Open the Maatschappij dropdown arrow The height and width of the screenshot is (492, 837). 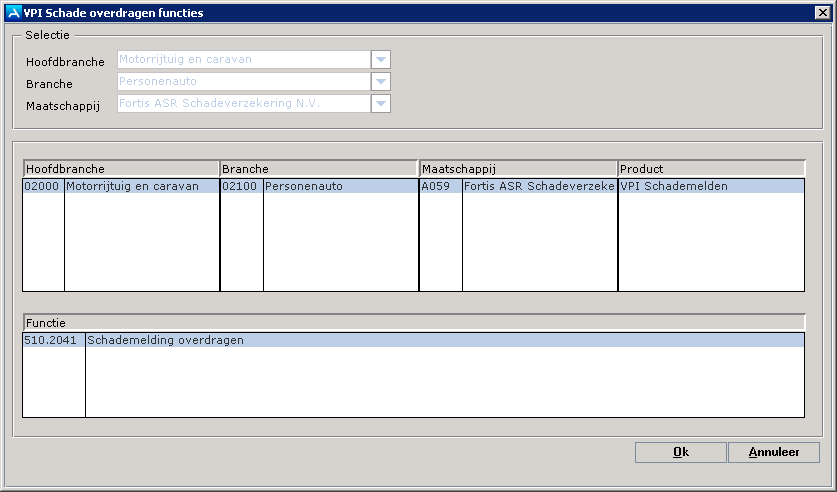tap(380, 104)
